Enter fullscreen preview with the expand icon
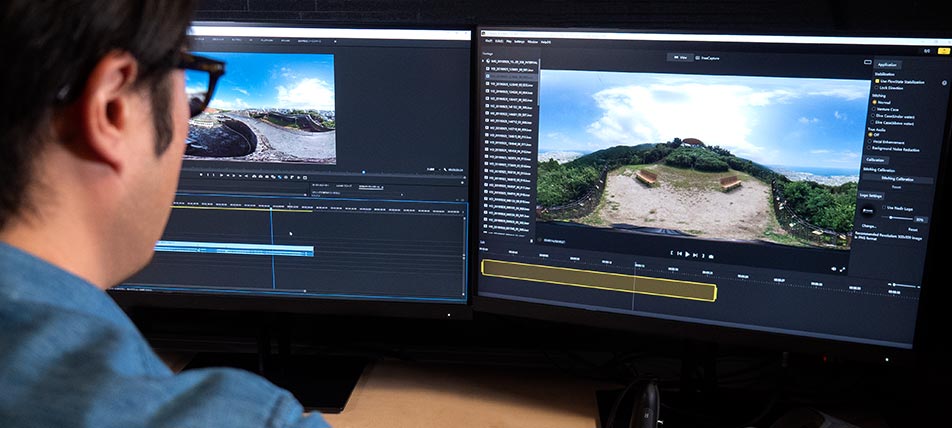 click(842, 270)
